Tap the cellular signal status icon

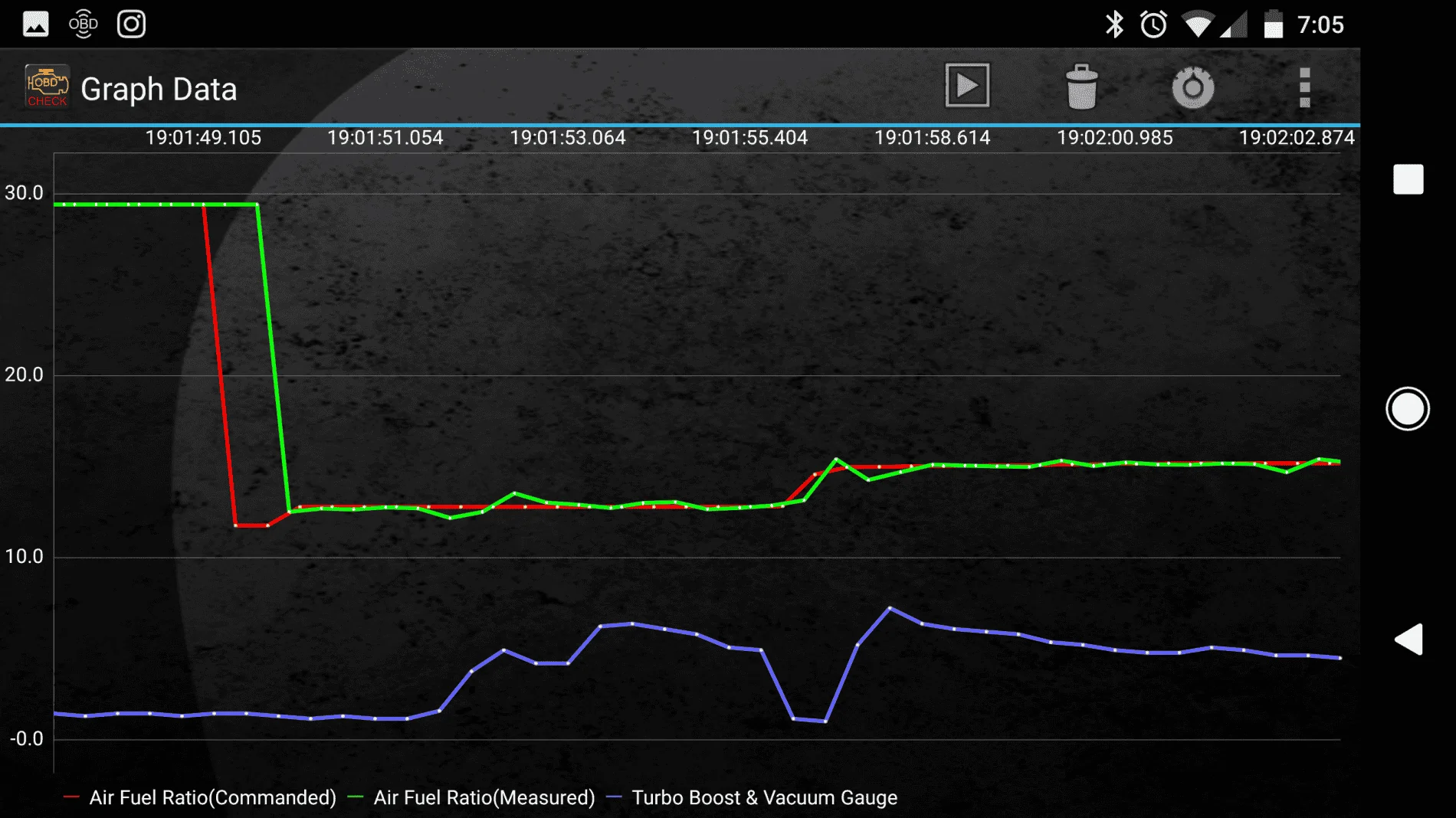(1234, 25)
